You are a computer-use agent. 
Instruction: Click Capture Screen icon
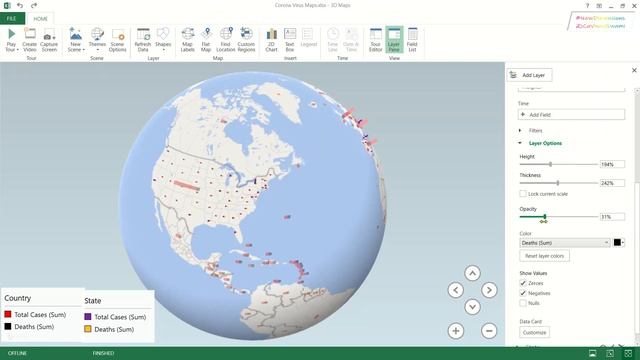pyautogui.click(x=49, y=40)
